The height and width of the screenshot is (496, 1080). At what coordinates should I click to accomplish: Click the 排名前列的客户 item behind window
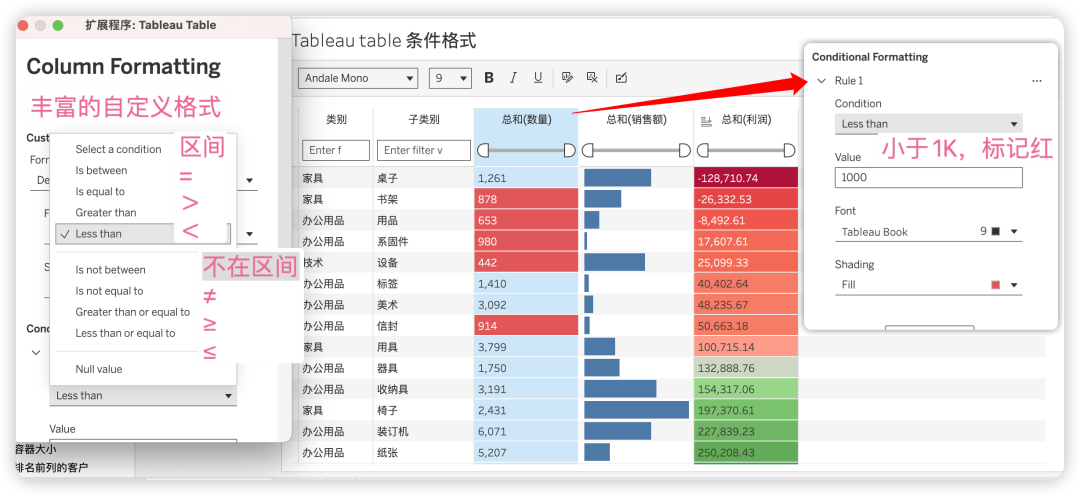52,468
